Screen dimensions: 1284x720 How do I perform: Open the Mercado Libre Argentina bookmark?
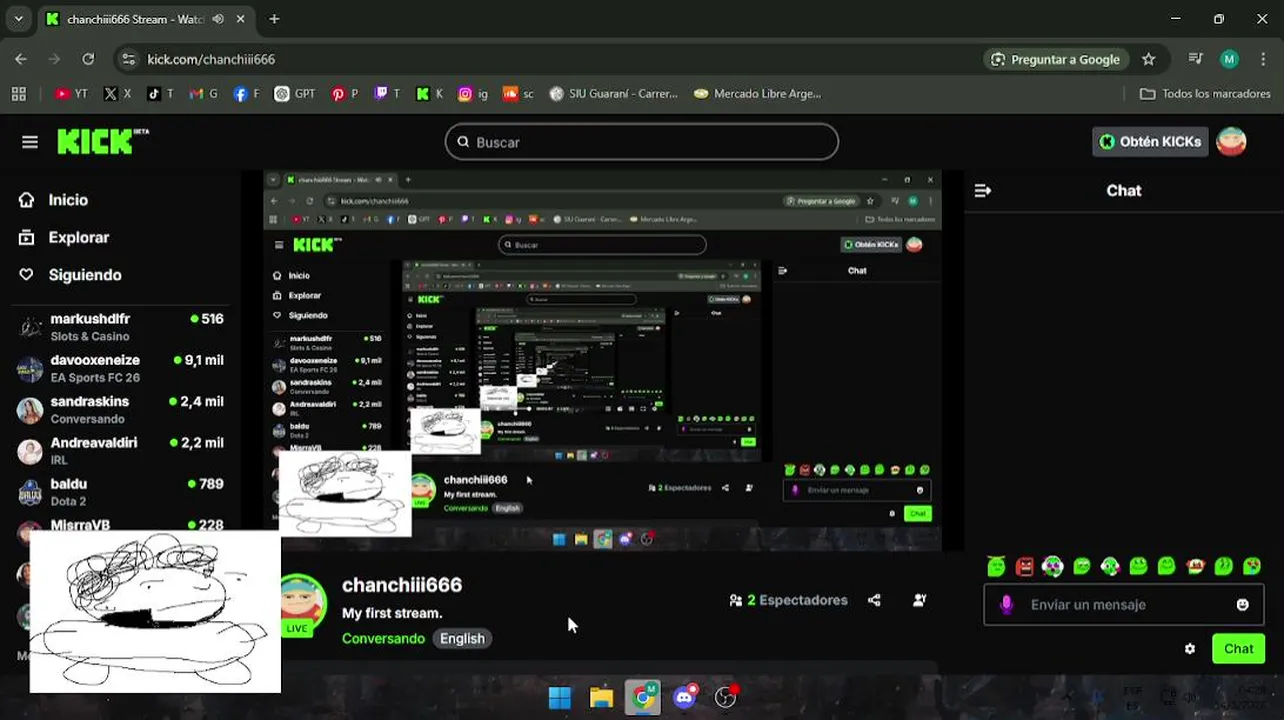[x=757, y=94]
